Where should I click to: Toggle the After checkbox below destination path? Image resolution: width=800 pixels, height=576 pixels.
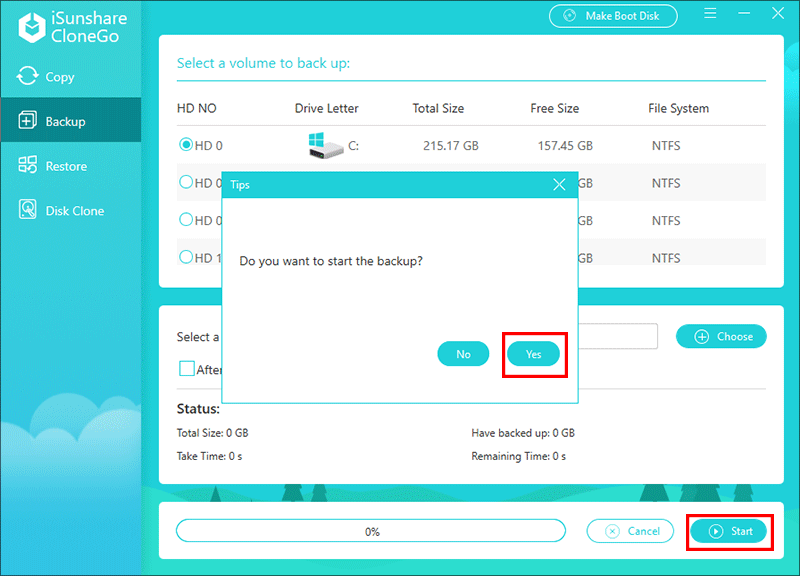(187, 369)
